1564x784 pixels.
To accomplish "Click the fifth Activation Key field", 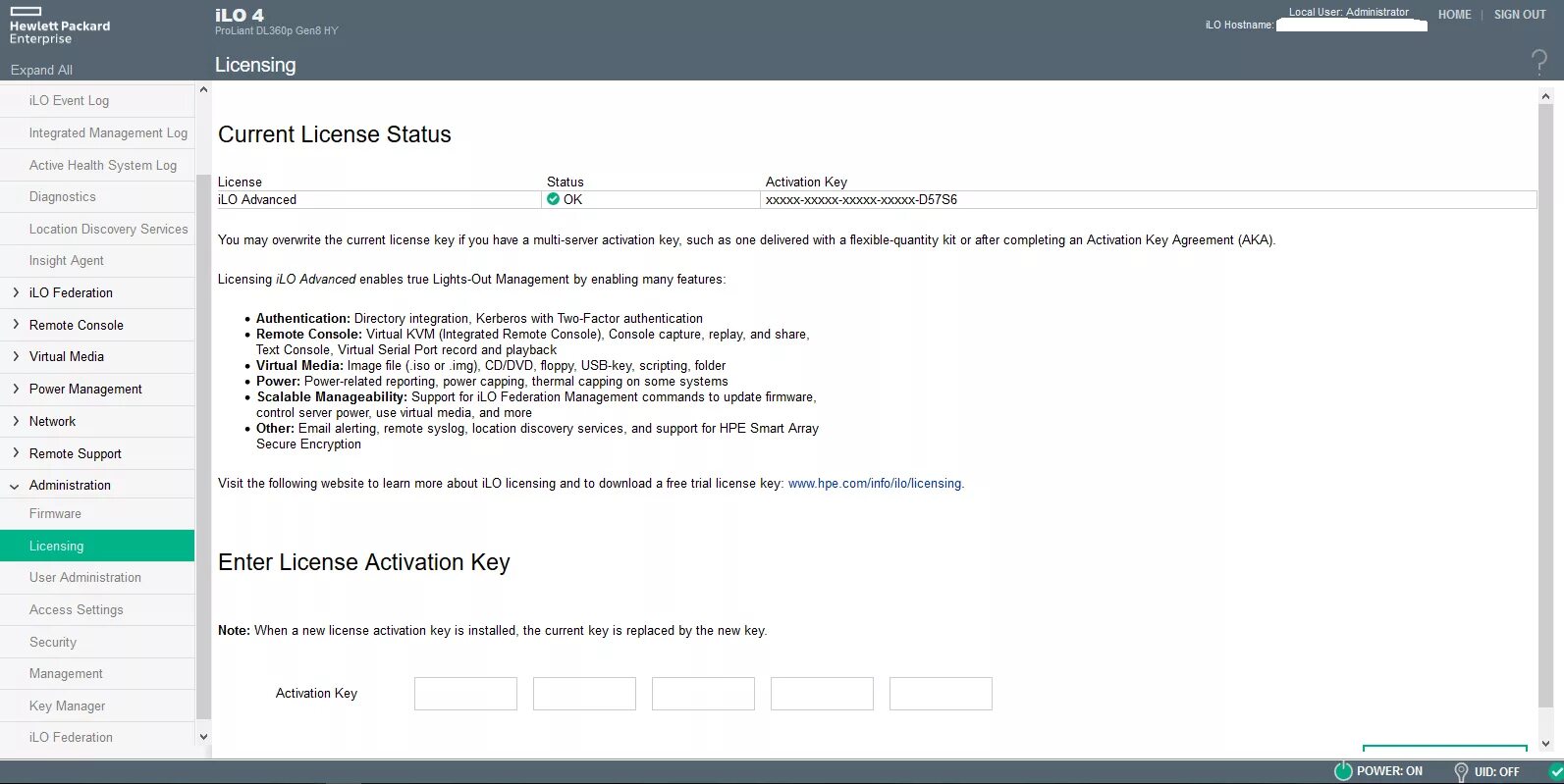I will (x=941, y=694).
